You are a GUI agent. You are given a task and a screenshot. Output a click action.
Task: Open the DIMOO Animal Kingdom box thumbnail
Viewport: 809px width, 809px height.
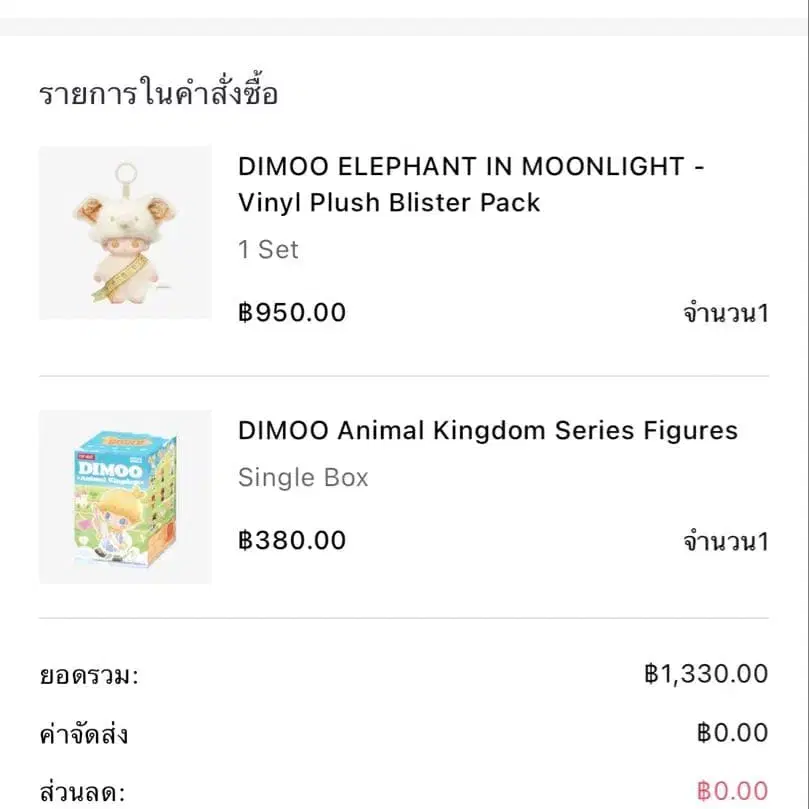click(x=123, y=496)
